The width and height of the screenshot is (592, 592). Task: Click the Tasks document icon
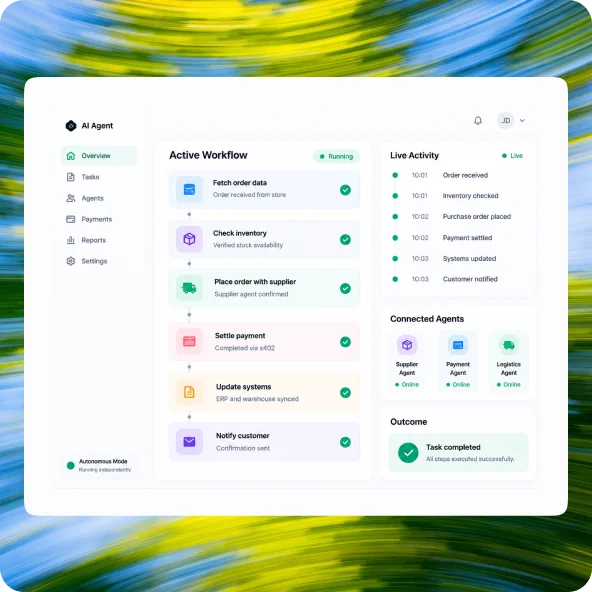click(71, 177)
